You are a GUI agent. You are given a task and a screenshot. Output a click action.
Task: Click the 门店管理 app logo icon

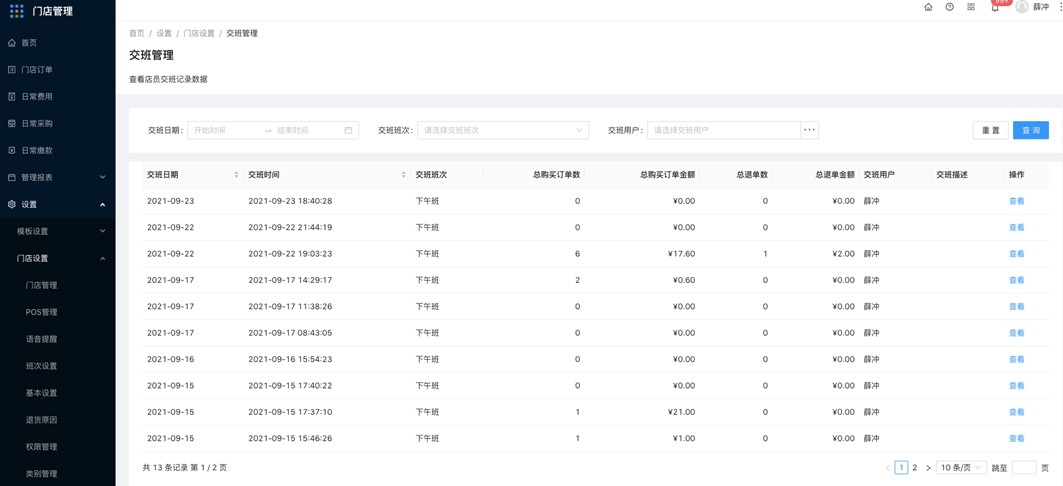[x=17, y=11]
